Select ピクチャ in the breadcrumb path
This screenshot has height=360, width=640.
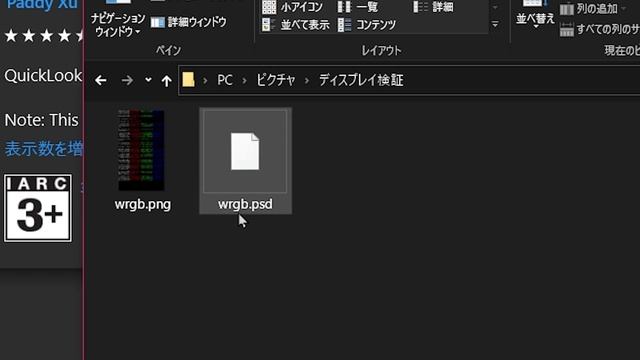276,80
